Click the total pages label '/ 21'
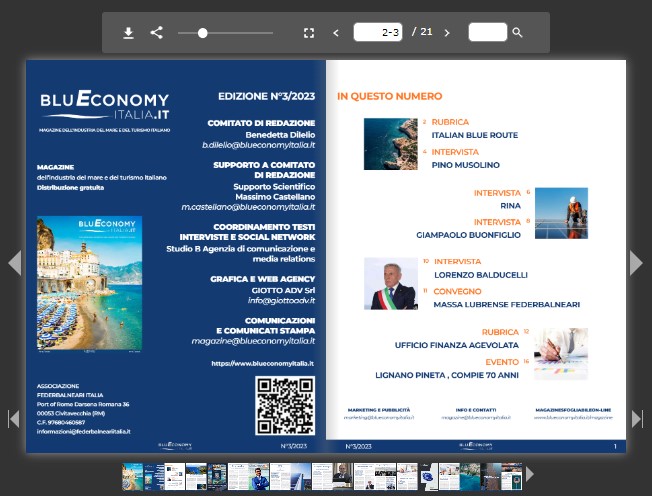The image size is (652, 496). tap(422, 32)
